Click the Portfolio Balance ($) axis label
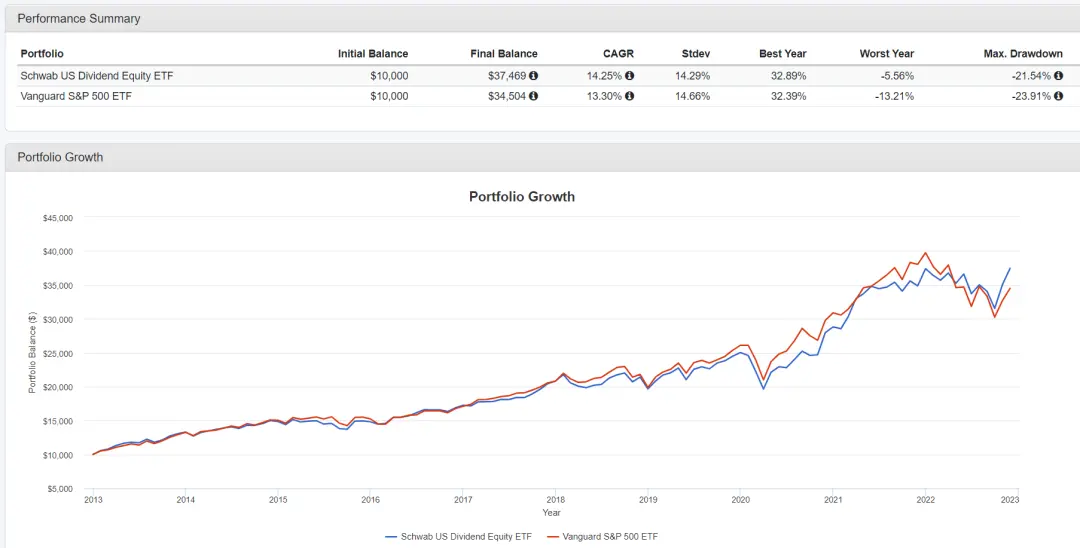 [32, 352]
